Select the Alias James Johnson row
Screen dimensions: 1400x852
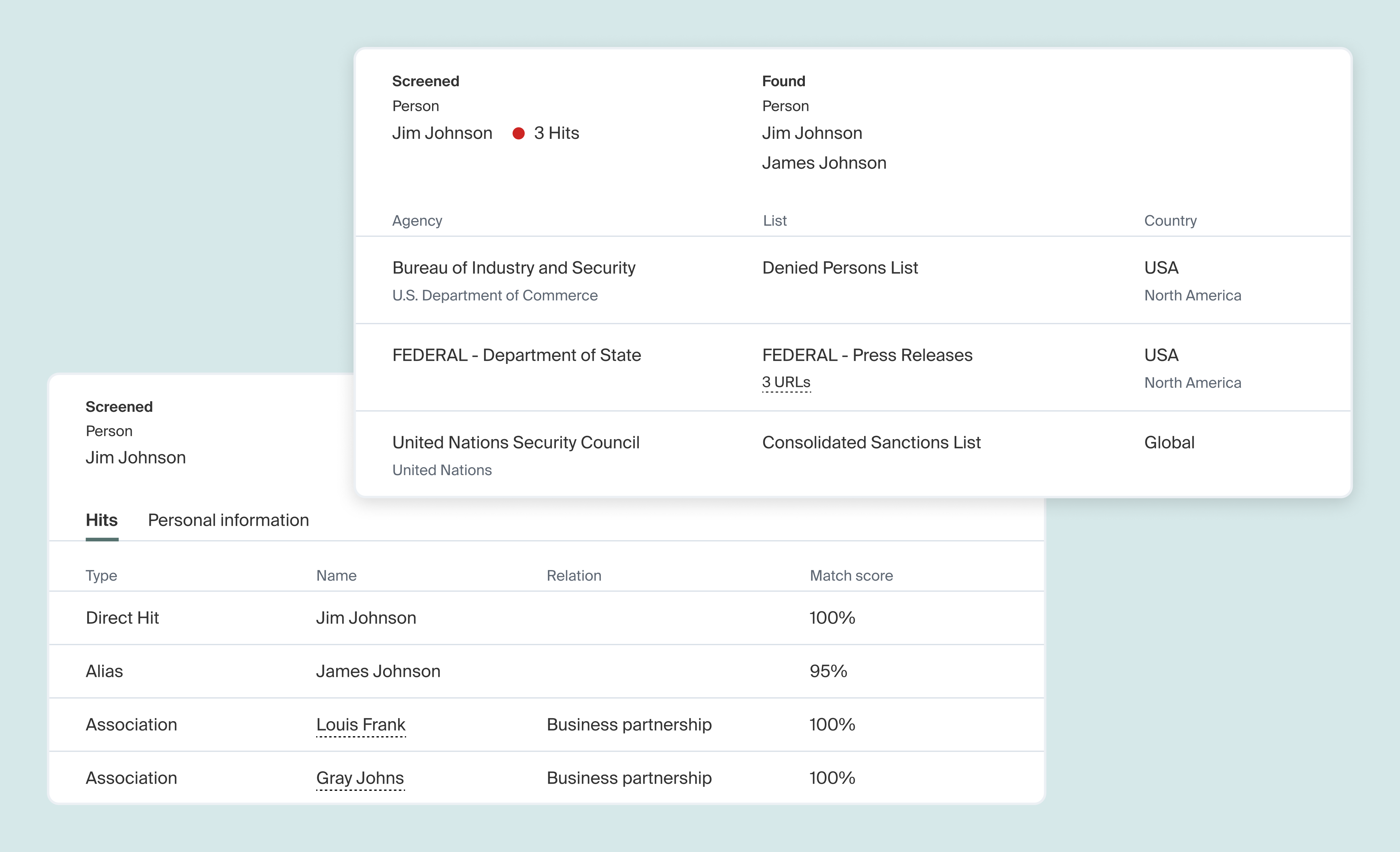click(378, 671)
